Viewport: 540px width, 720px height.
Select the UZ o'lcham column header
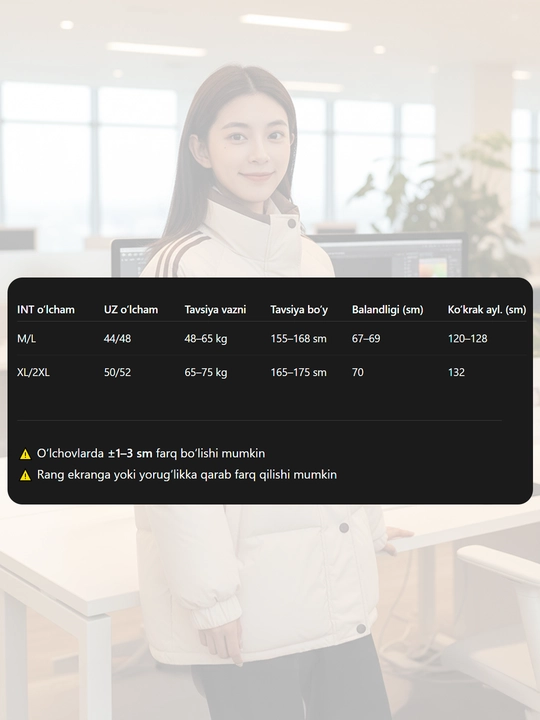(x=131, y=309)
